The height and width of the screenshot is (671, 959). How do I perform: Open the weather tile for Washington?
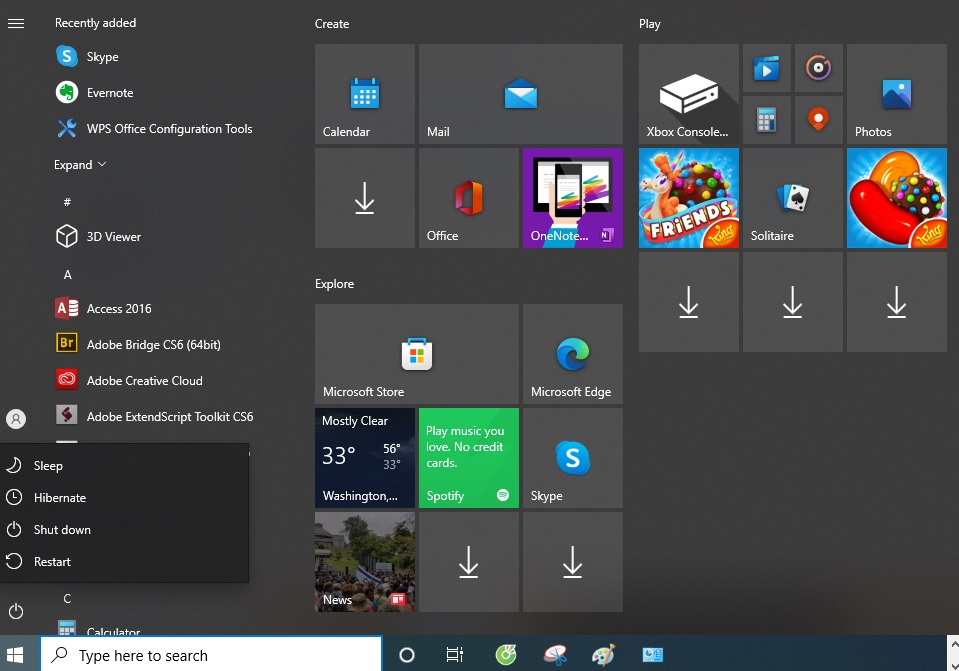[x=365, y=458]
